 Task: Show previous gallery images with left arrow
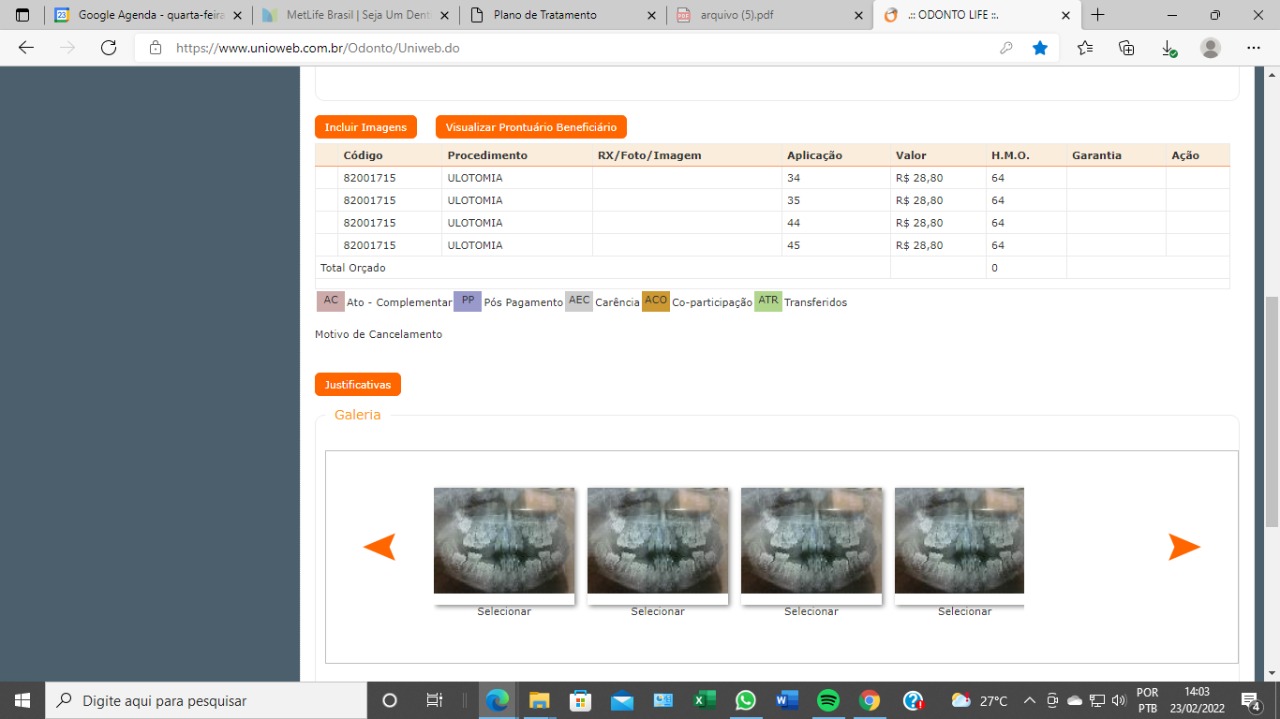379,546
